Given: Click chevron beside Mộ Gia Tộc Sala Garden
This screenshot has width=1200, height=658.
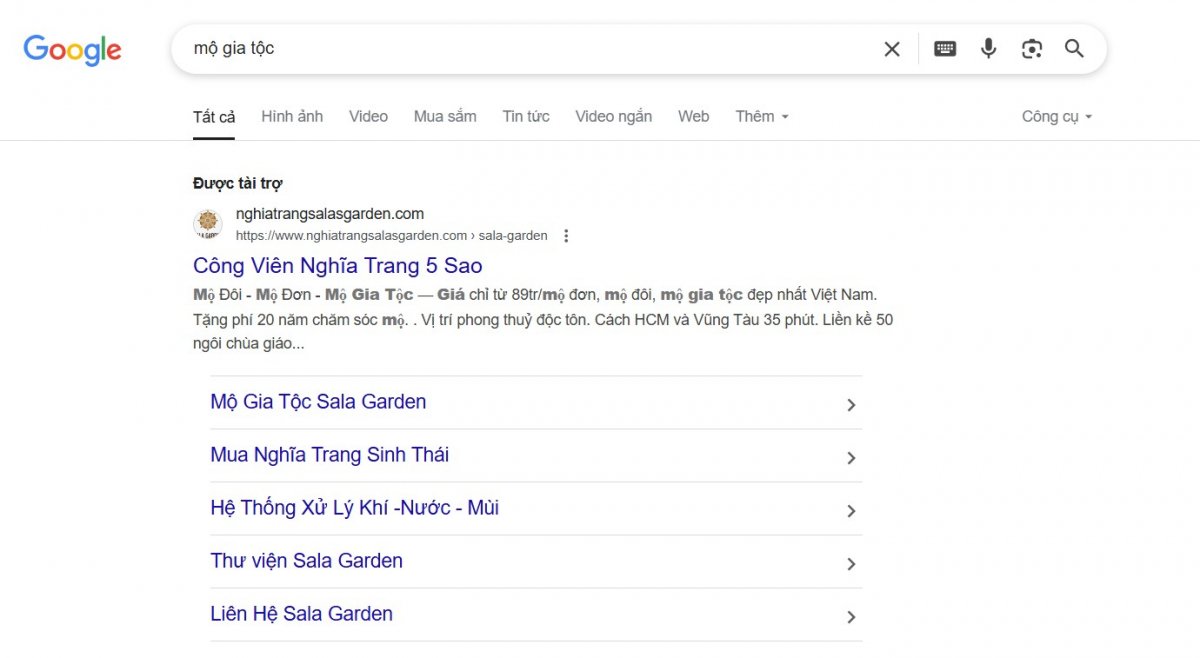Looking at the screenshot, I should (851, 405).
